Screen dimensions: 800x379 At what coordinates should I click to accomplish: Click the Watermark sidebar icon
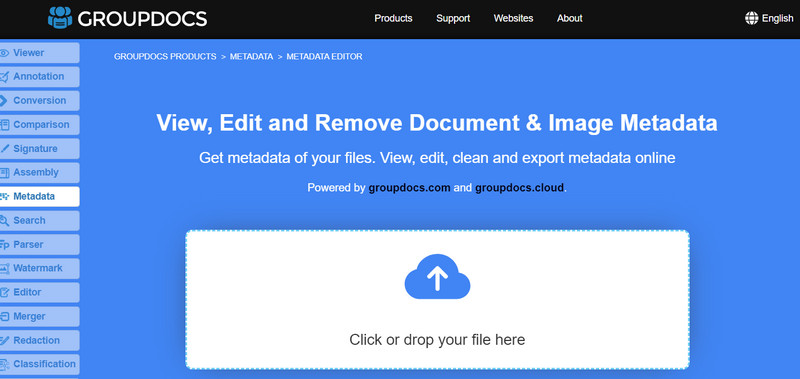[5, 268]
